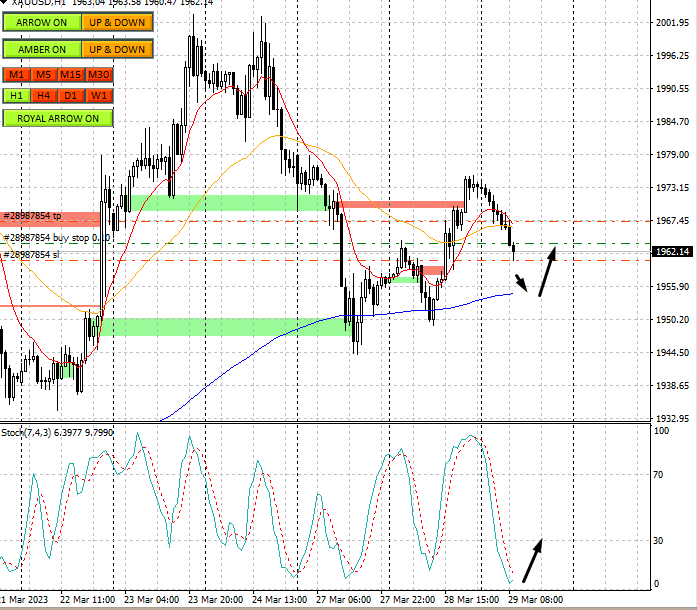Click time axis label 24 Mar 13:00
The width and height of the screenshot is (697, 610).
click(279, 599)
